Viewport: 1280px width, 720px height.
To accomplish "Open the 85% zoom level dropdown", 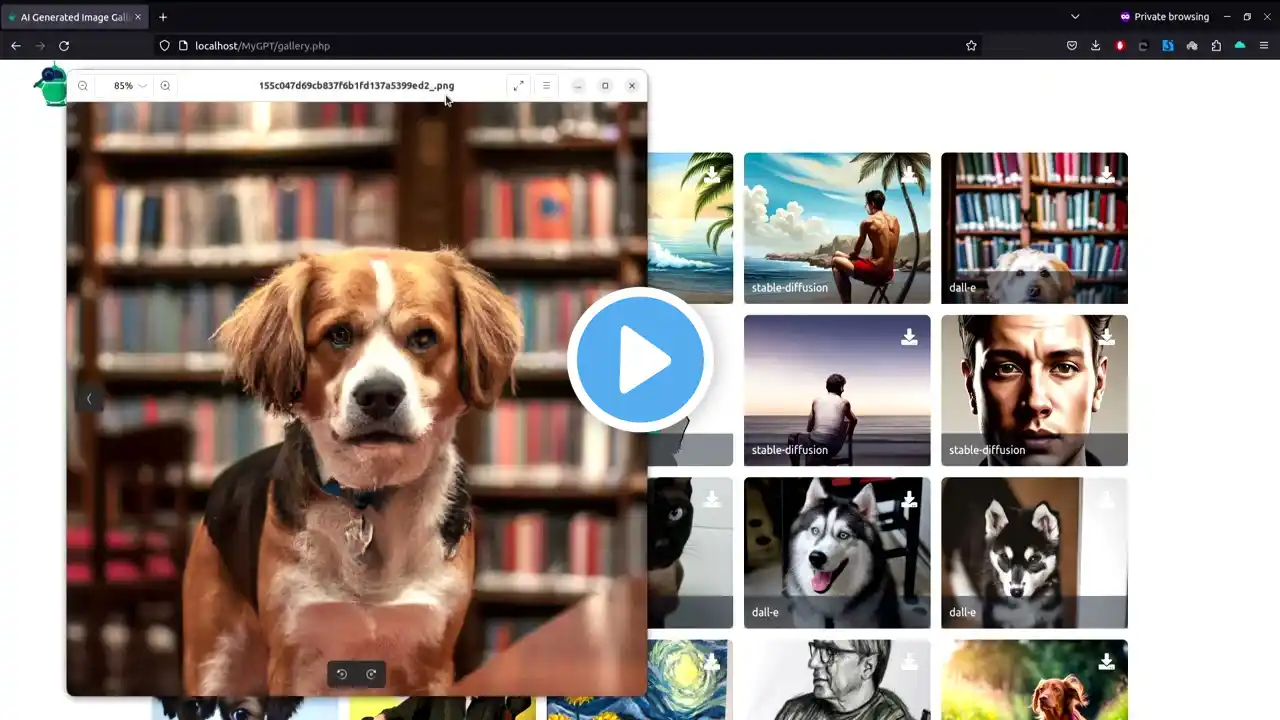I will (129, 86).
